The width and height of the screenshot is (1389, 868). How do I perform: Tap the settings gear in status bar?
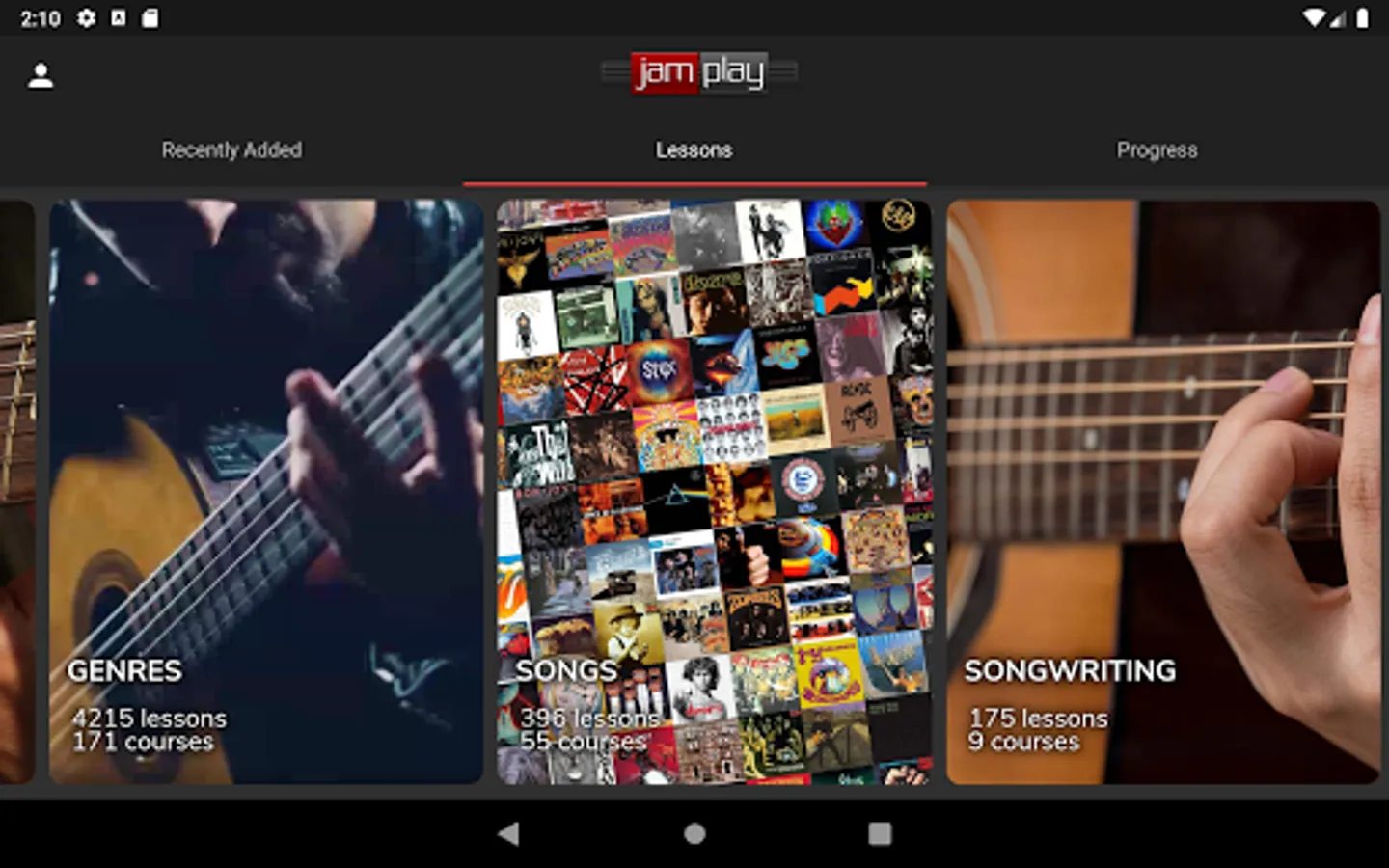click(87, 17)
